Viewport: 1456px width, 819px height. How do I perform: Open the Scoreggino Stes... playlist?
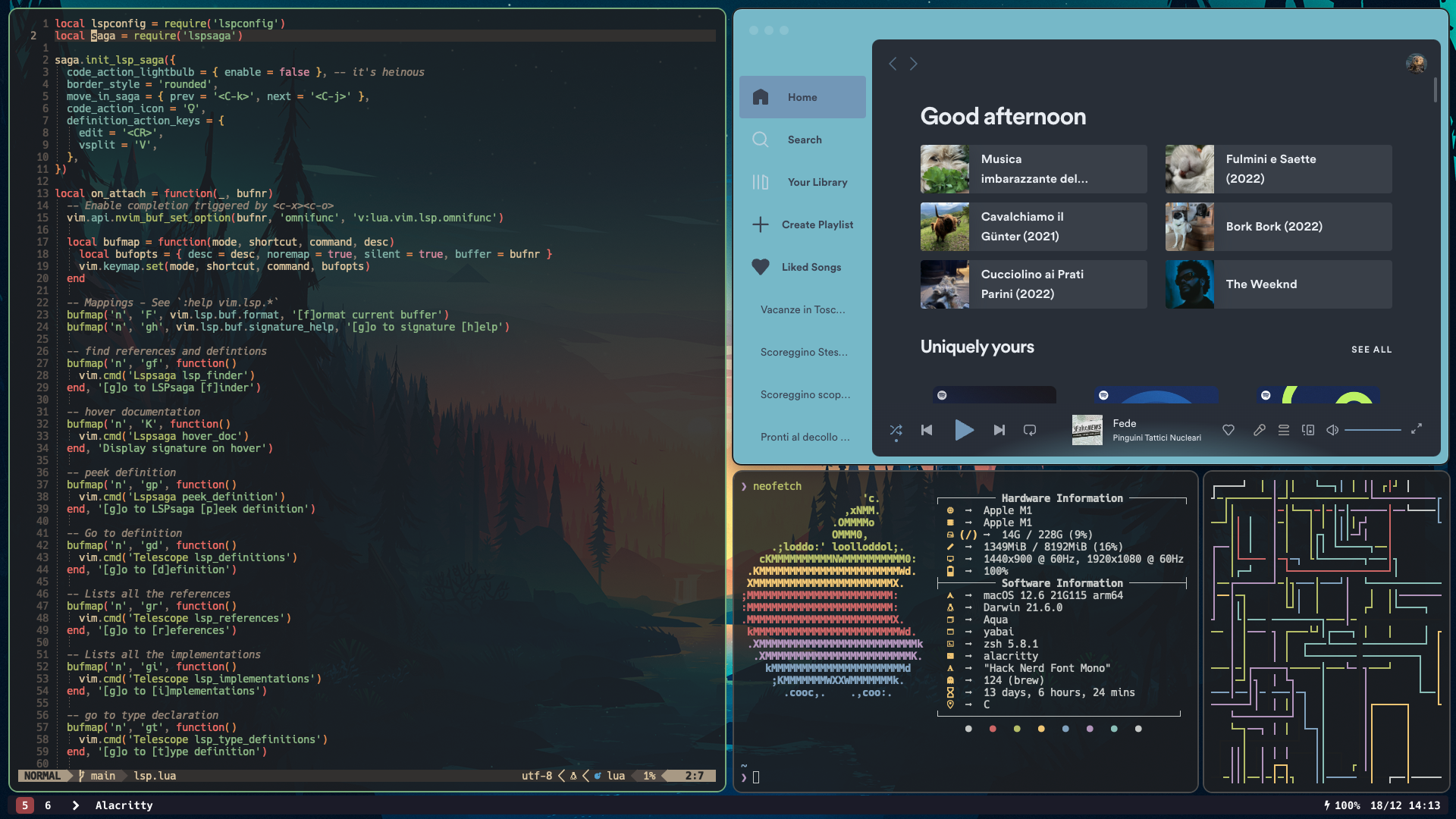pyautogui.click(x=804, y=352)
